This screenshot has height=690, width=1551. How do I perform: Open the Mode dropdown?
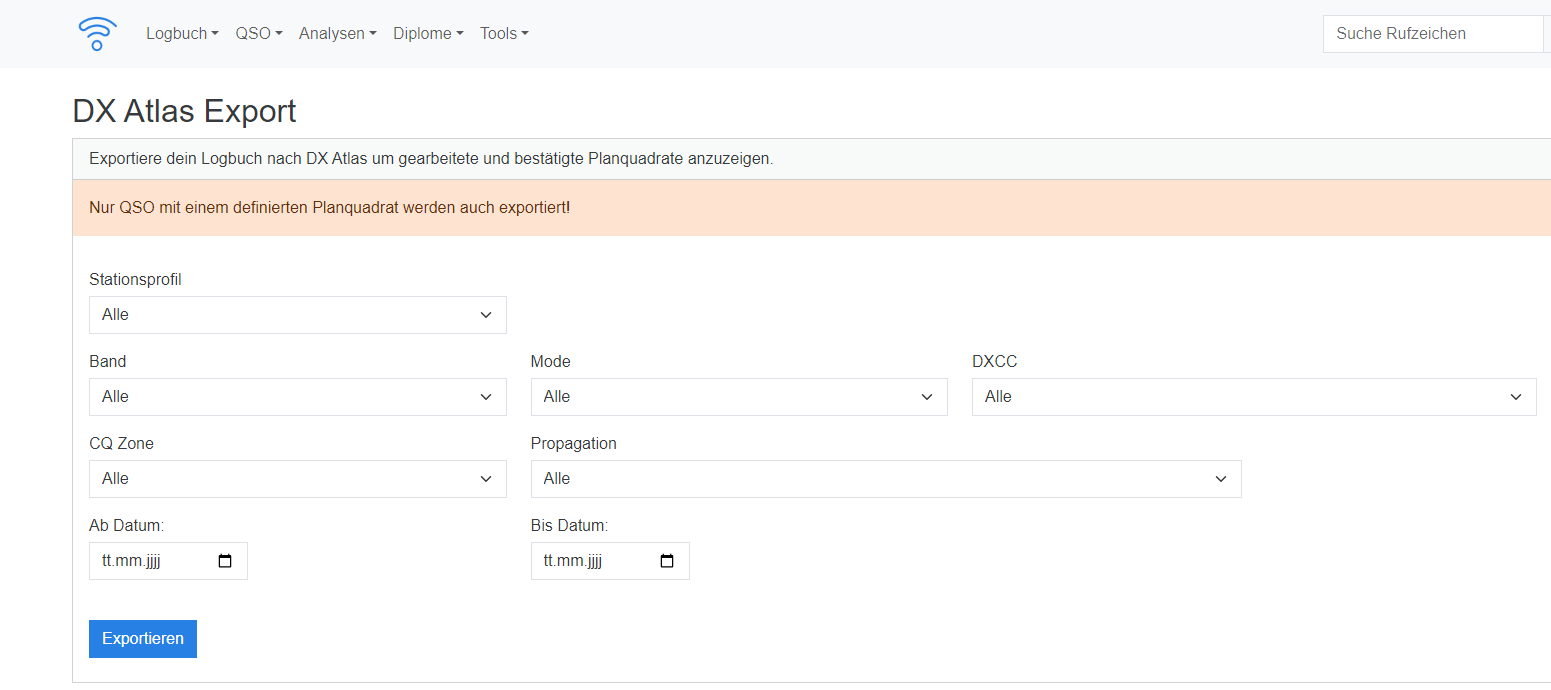point(738,397)
